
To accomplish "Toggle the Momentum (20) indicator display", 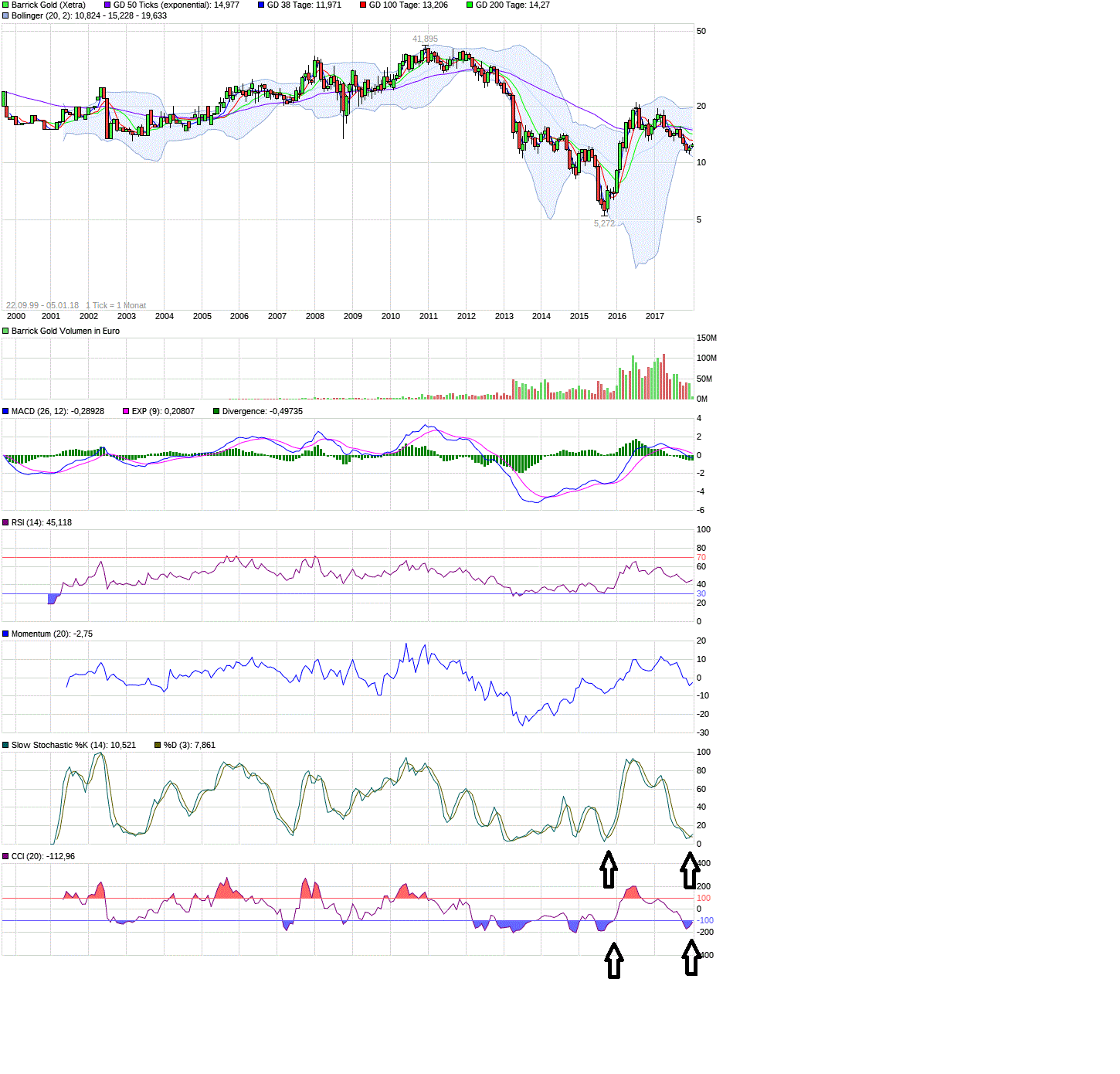I will pos(5,634).
